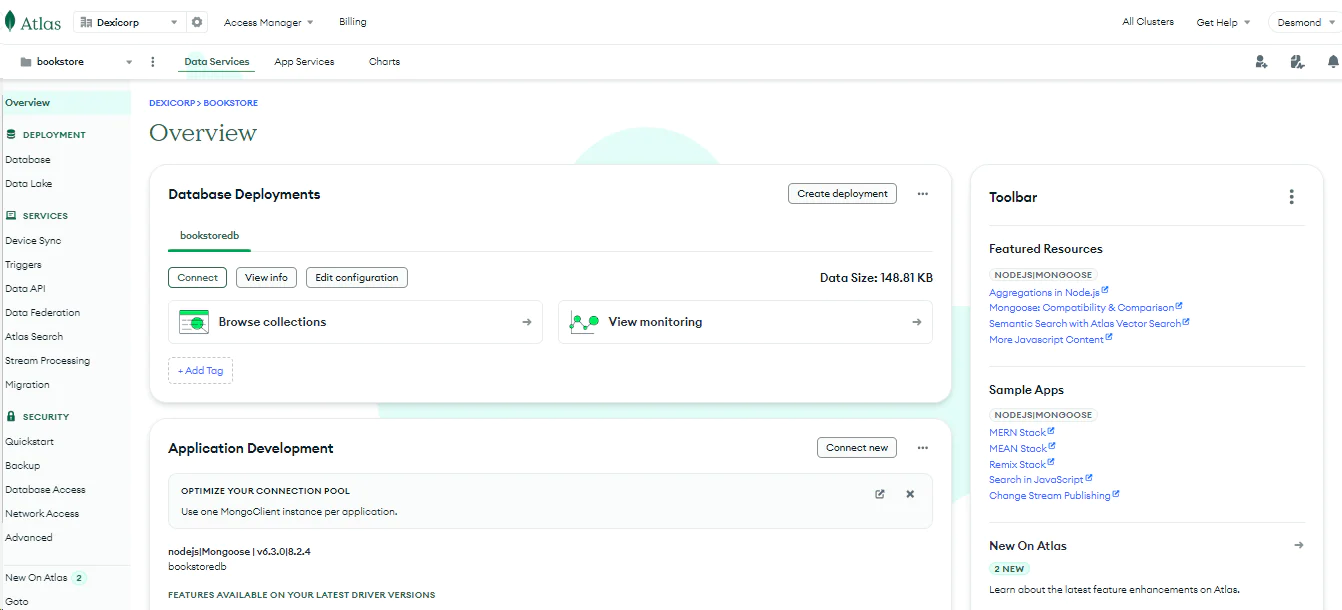Switch to the App Services tab
The width and height of the screenshot is (1342, 610).
(x=304, y=62)
